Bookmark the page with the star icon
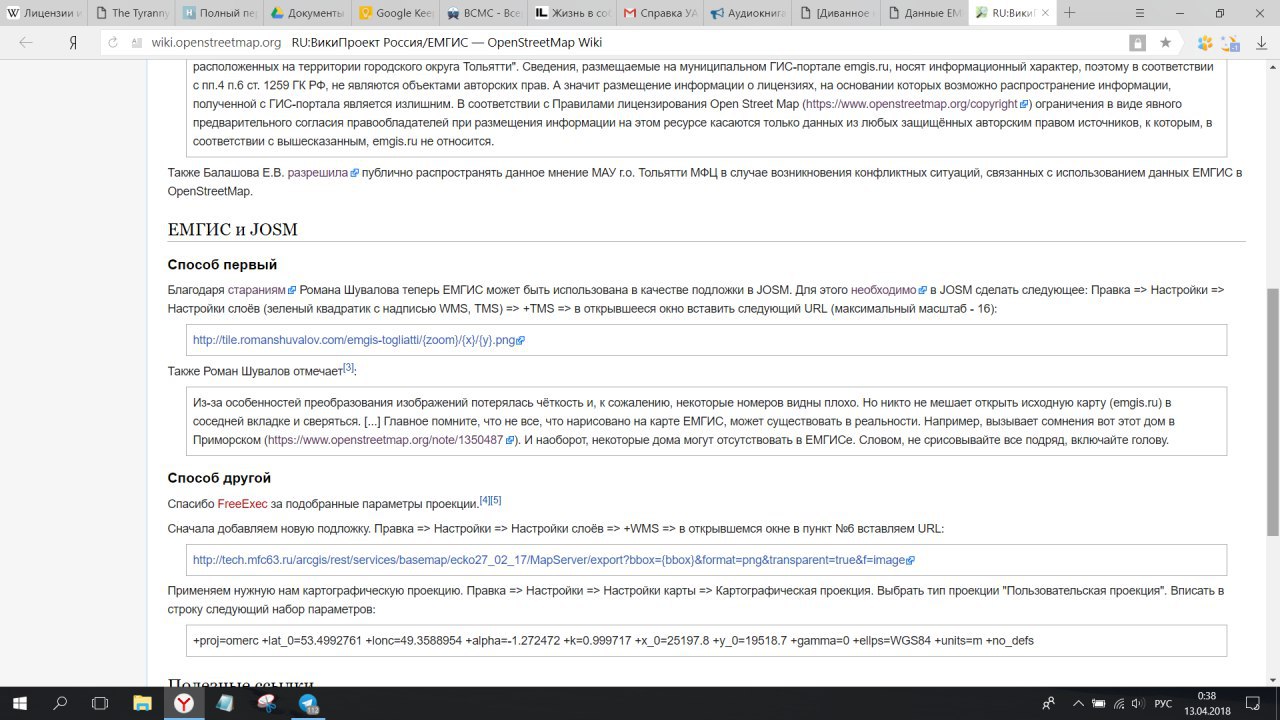 tap(1165, 43)
